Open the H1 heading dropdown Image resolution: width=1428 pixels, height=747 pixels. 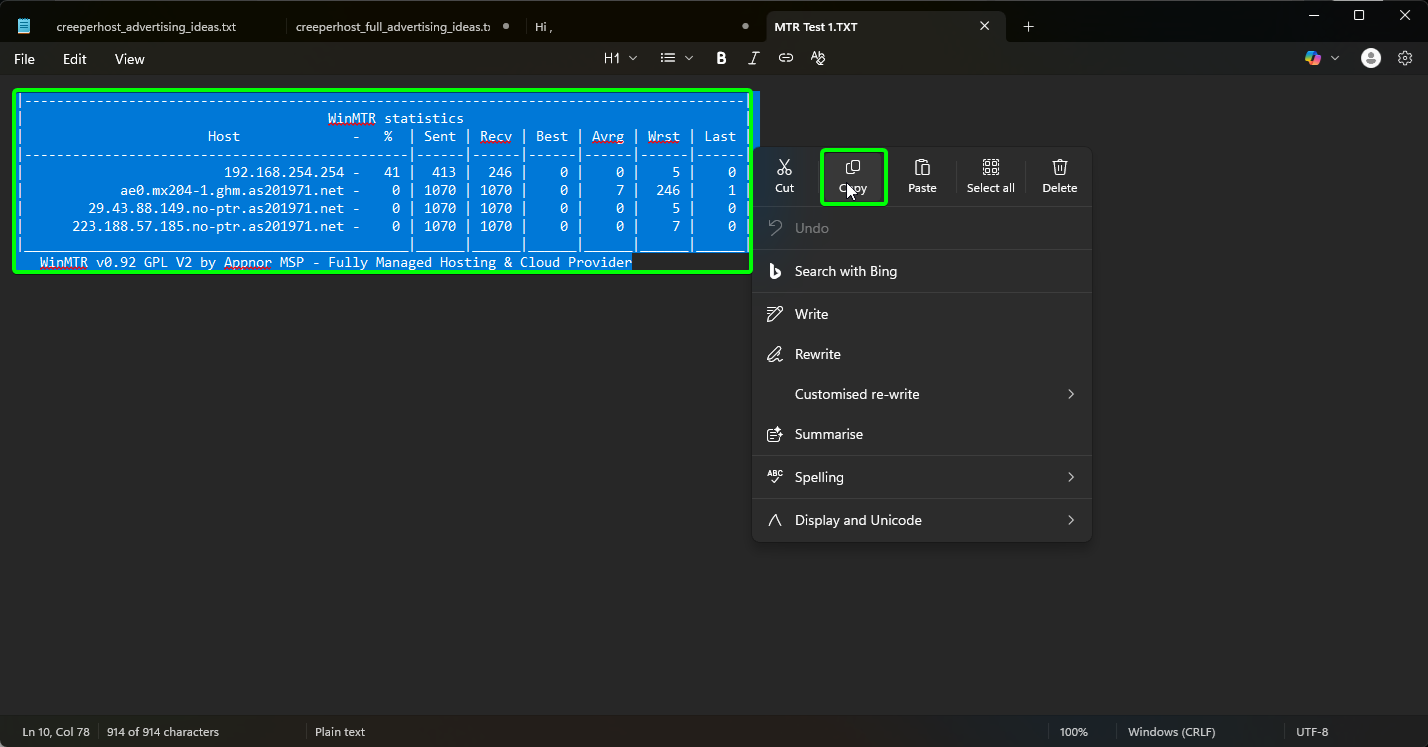(620, 59)
